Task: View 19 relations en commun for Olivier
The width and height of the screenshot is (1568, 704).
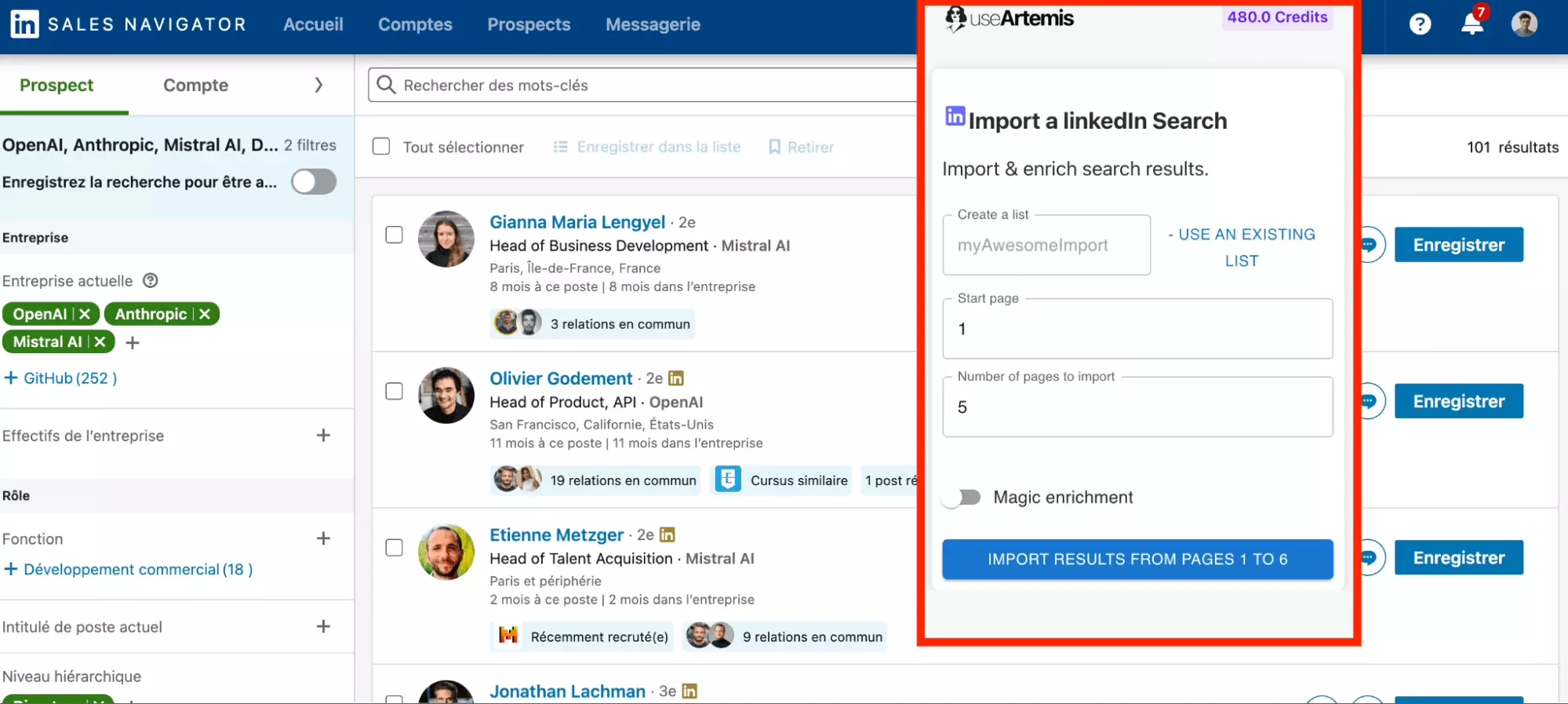Action: 595,480
